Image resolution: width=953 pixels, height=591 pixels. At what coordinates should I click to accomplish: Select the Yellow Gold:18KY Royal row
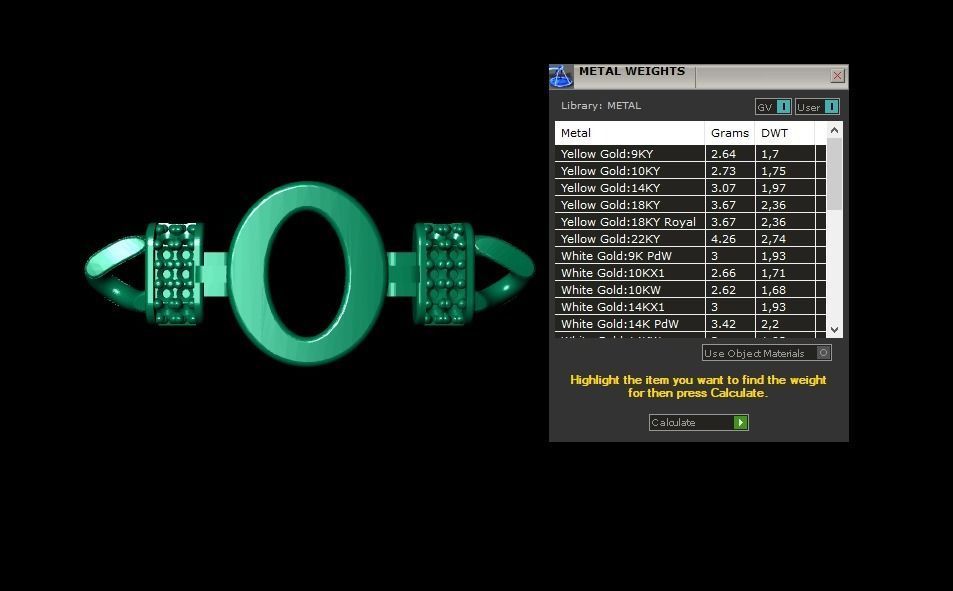[x=690, y=222]
